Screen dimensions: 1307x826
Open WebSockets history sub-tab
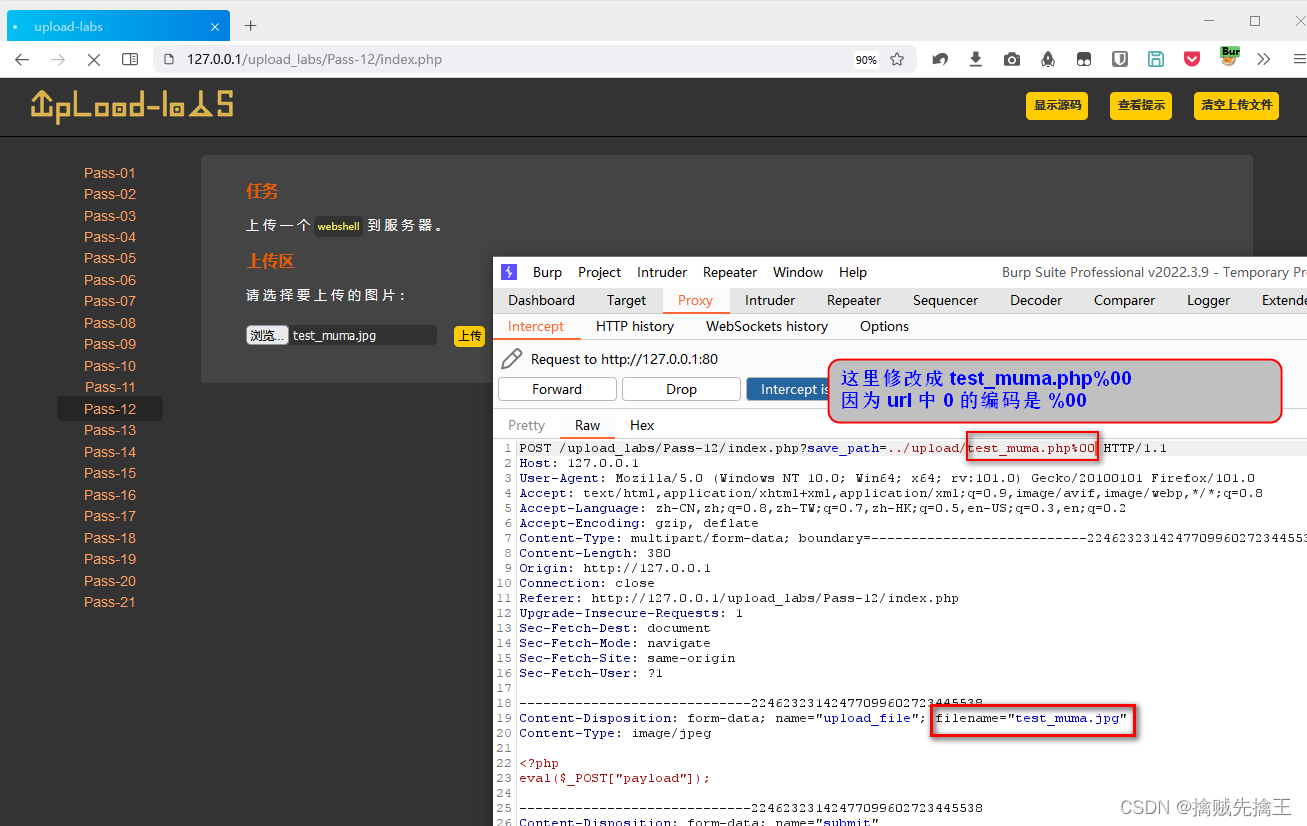(767, 326)
